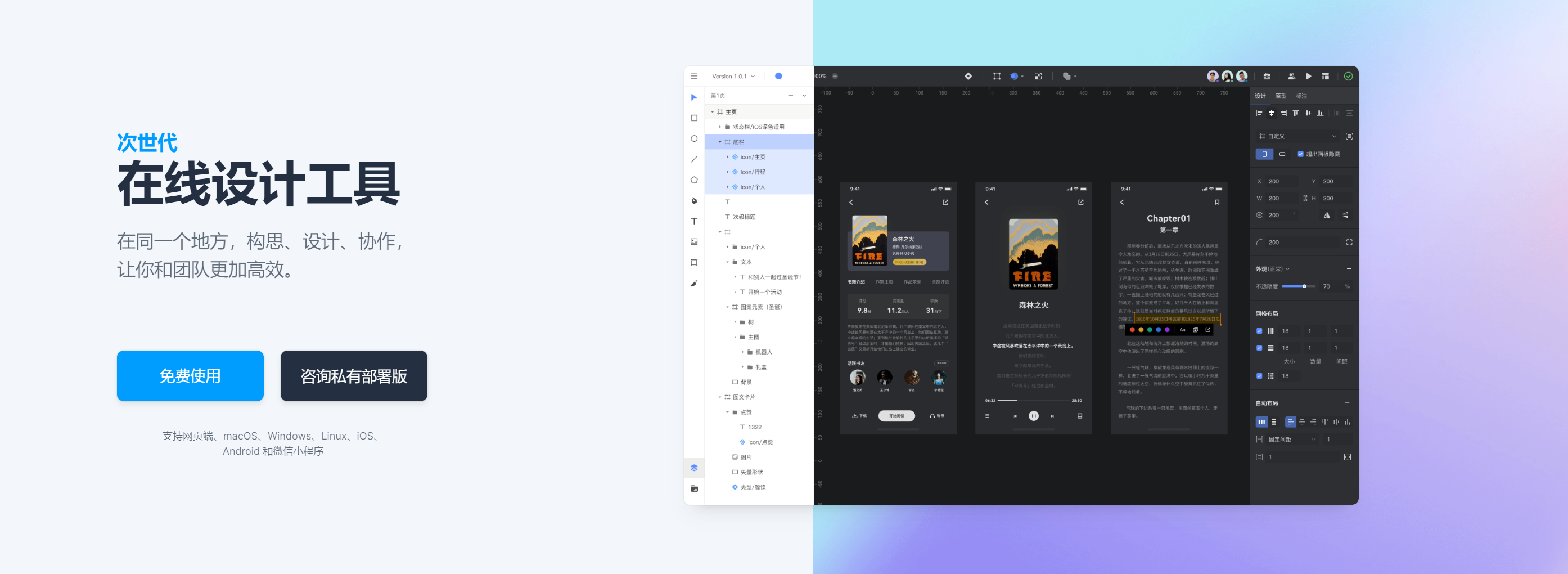This screenshot has width=1568, height=574.
Task: Click the independent corner radius icon
Action: (x=1349, y=243)
